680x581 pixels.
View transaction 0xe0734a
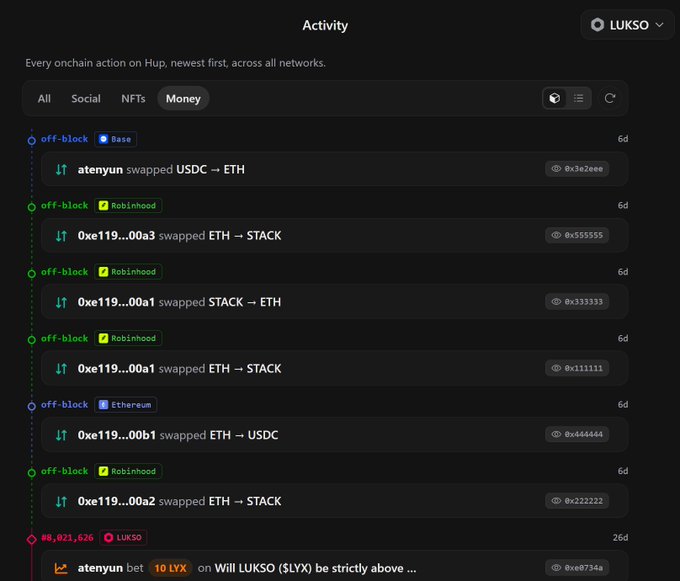[577, 568]
